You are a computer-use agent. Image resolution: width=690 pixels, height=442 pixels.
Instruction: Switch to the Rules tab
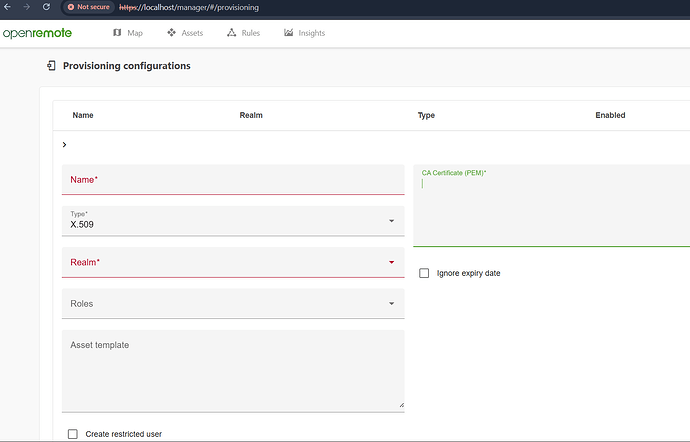pyautogui.click(x=250, y=33)
